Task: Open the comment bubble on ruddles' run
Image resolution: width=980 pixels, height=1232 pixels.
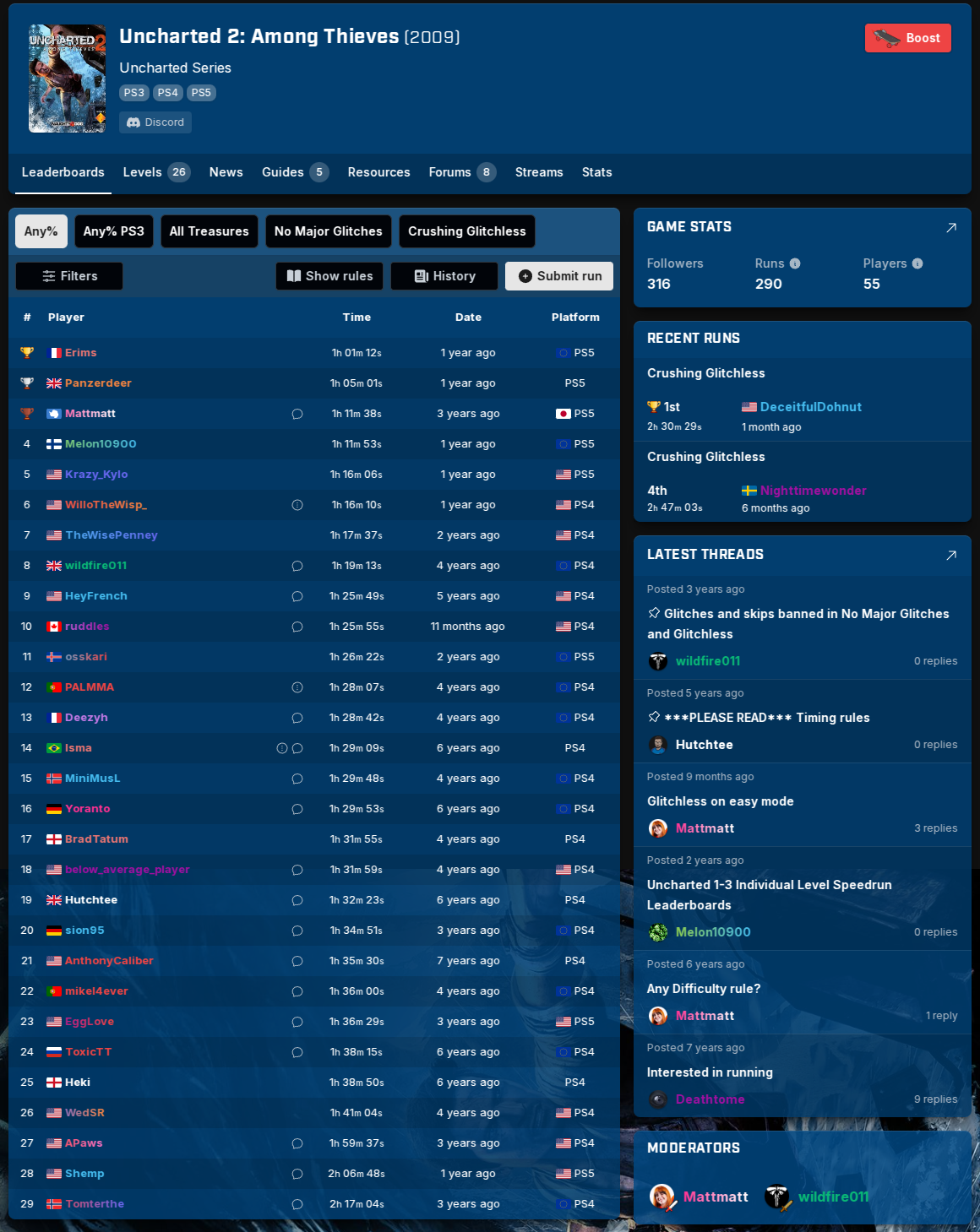Action: pos(297,627)
